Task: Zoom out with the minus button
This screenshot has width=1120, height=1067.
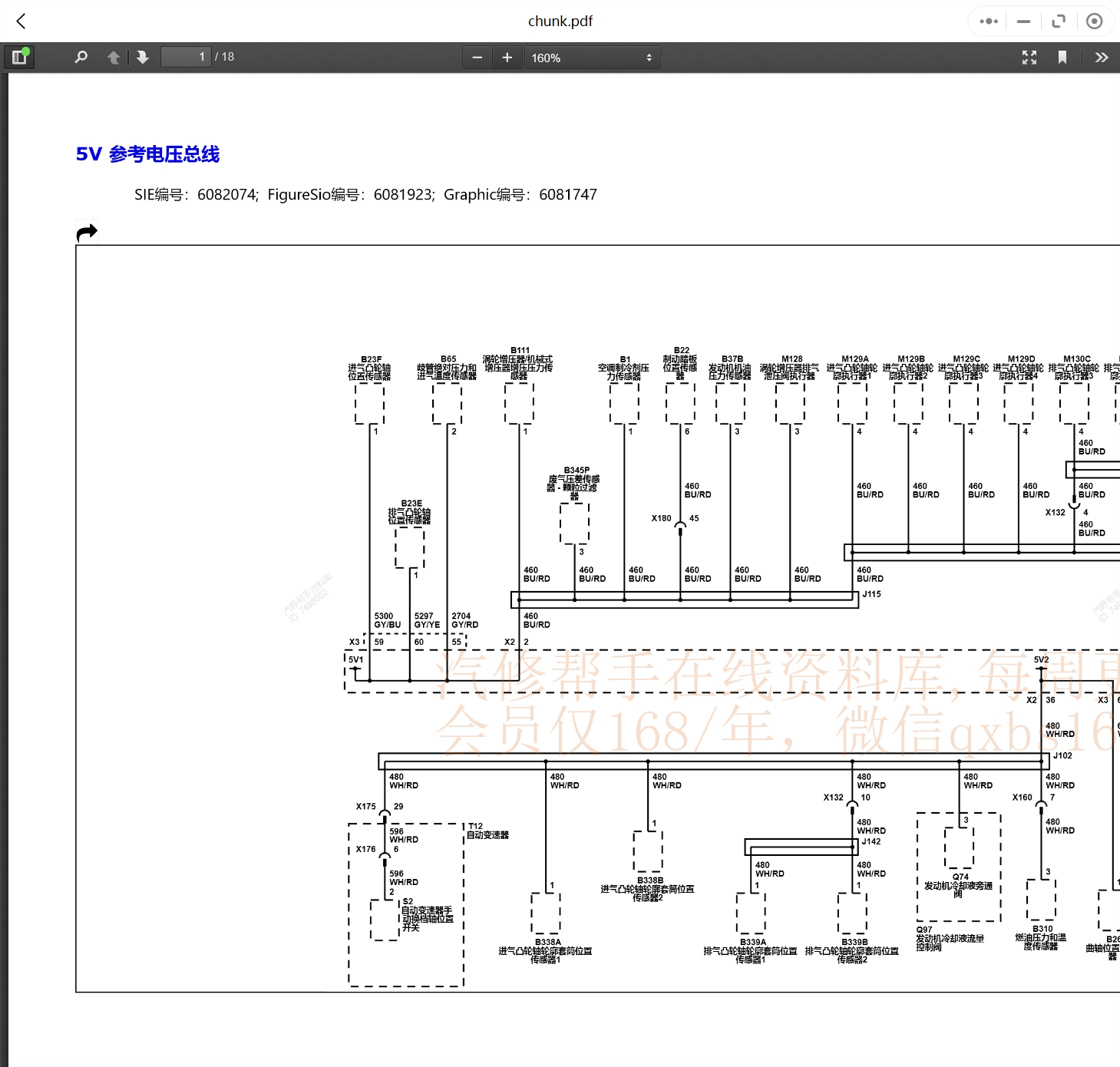Action: point(477,58)
